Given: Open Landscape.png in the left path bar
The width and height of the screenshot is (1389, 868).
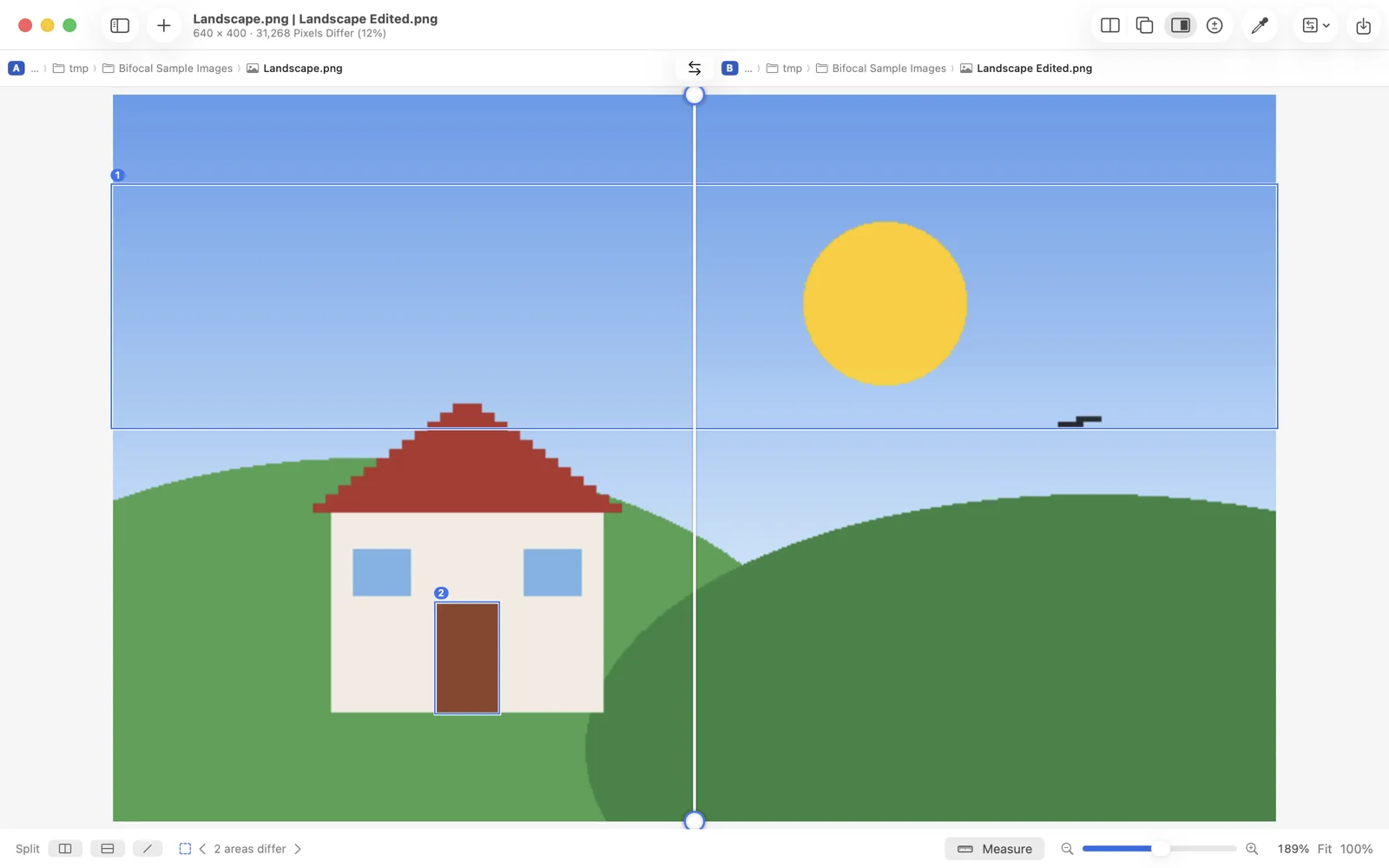Looking at the screenshot, I should pos(294,68).
